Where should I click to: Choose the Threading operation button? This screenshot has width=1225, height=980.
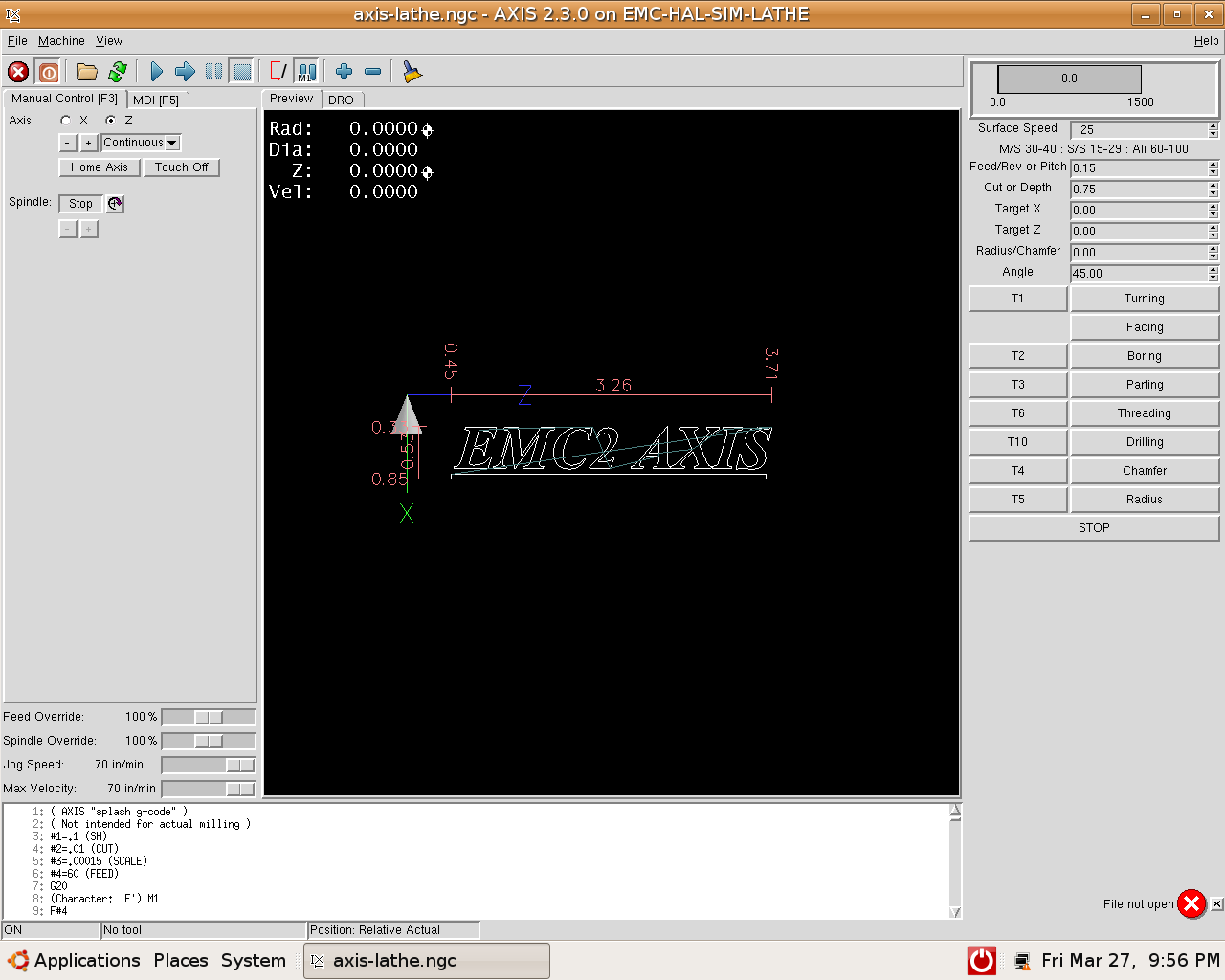tap(1145, 413)
